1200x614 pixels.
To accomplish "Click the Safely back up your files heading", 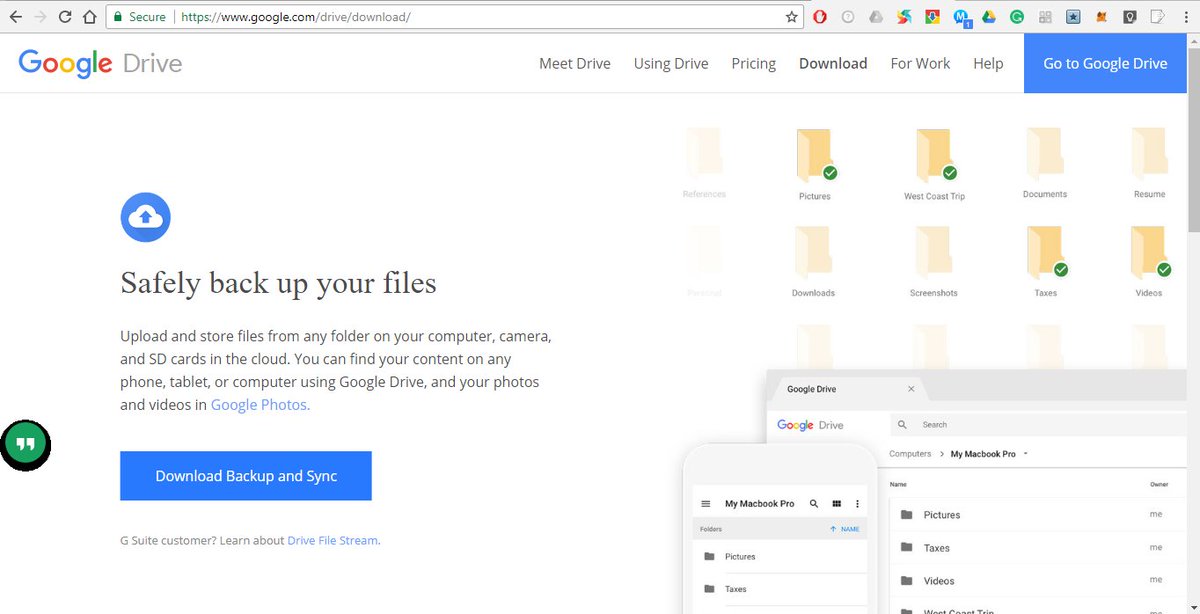I will point(278,283).
